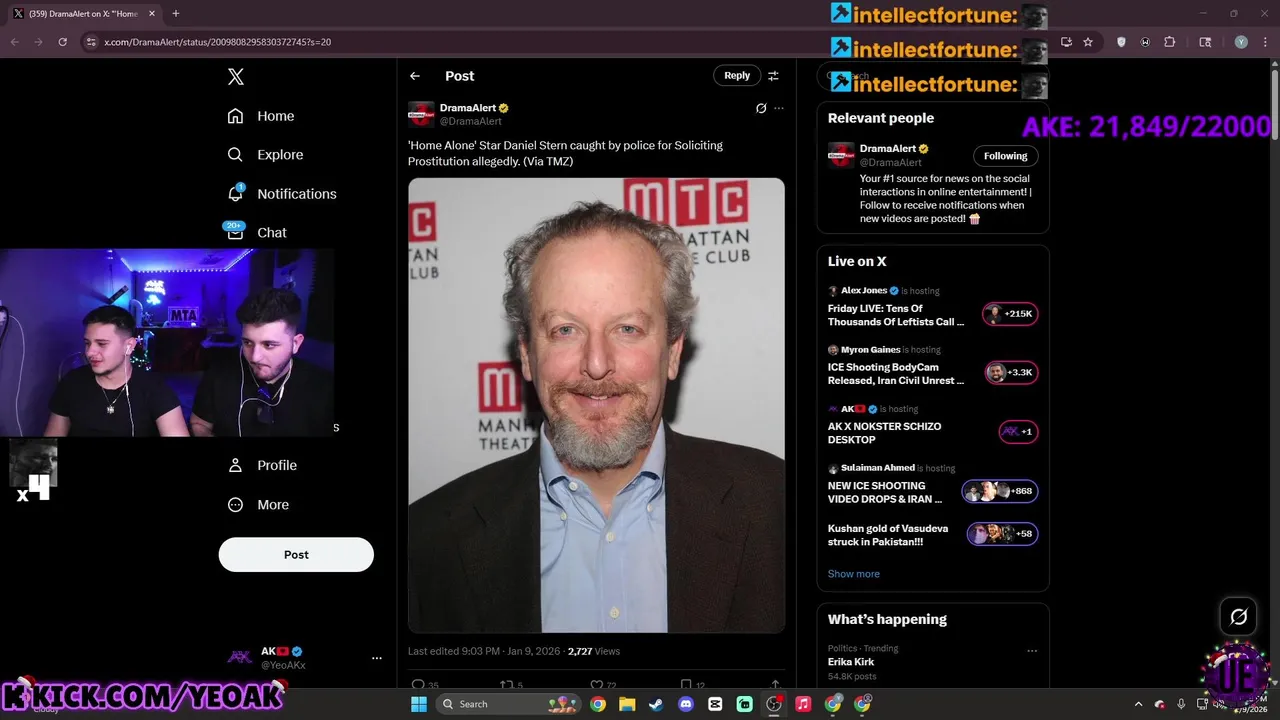This screenshot has width=1280, height=720.
Task: Click +868 listeners badge on Sulaiman Ahmed
Action: click(x=1000, y=491)
